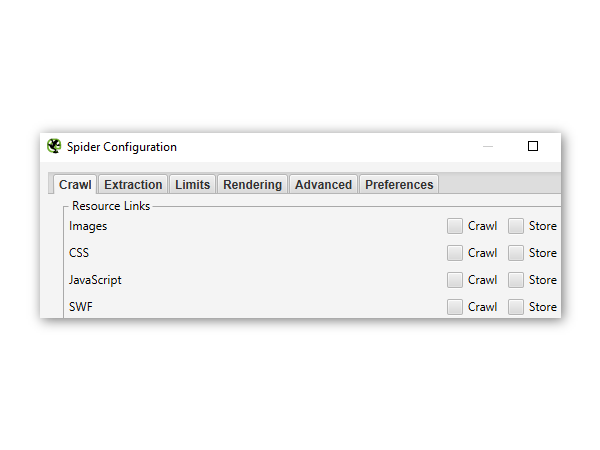Enable Store checkbox for Images
The image size is (600, 450).
point(516,226)
